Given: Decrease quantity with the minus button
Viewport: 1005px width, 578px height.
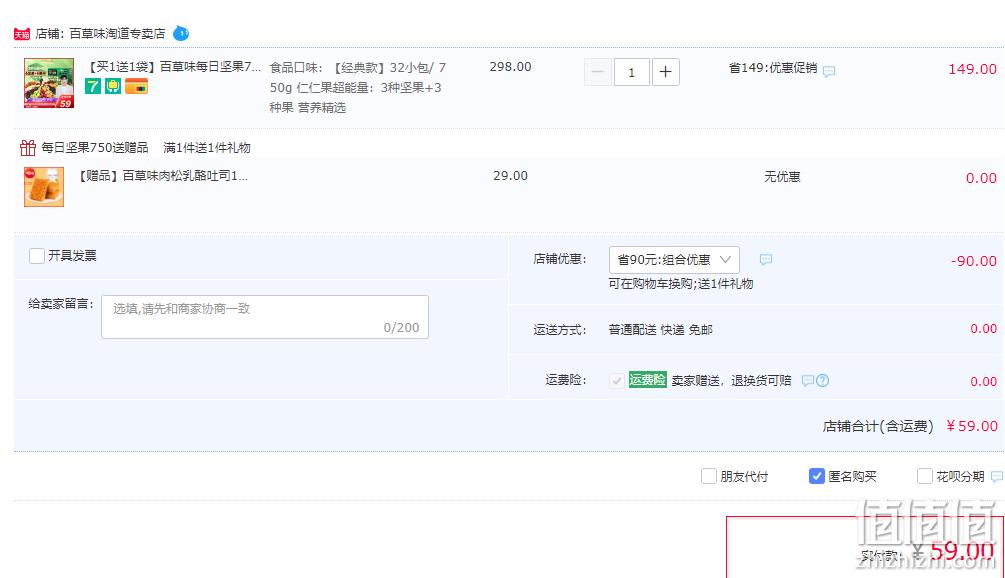Looking at the screenshot, I should click(597, 72).
